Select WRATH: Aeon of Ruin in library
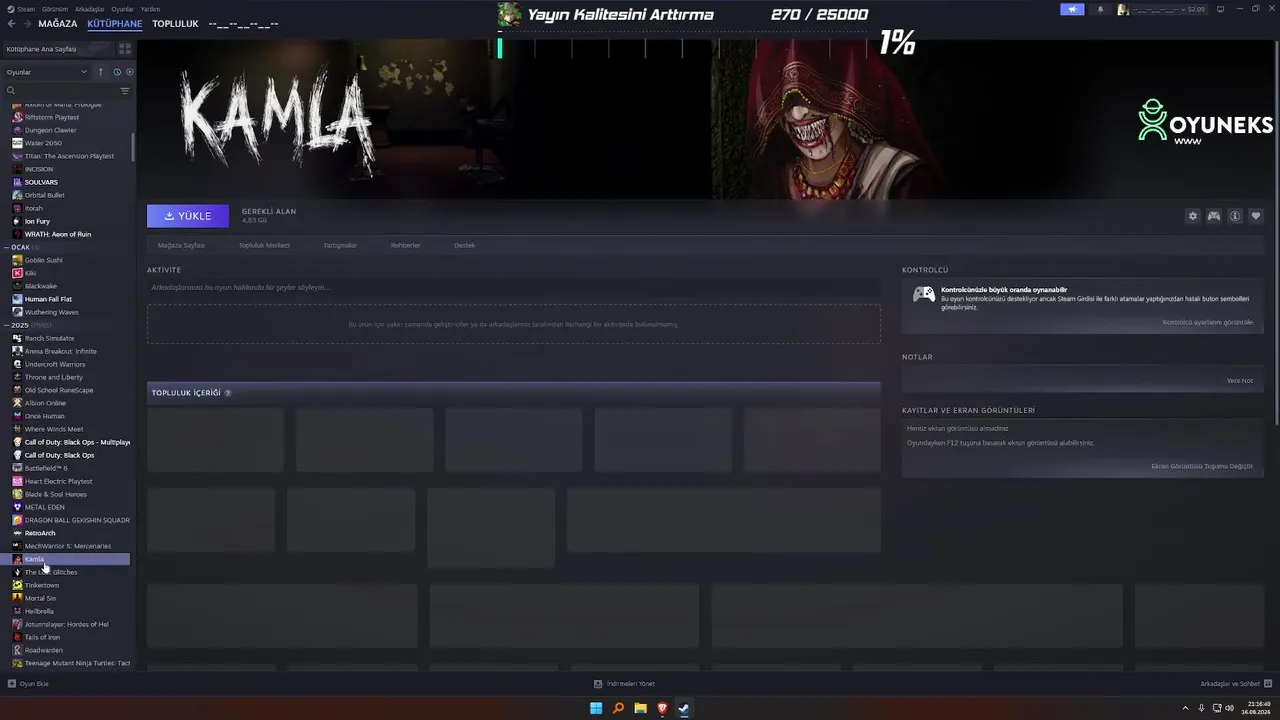Image resolution: width=1280 pixels, height=720 pixels. (x=58, y=234)
